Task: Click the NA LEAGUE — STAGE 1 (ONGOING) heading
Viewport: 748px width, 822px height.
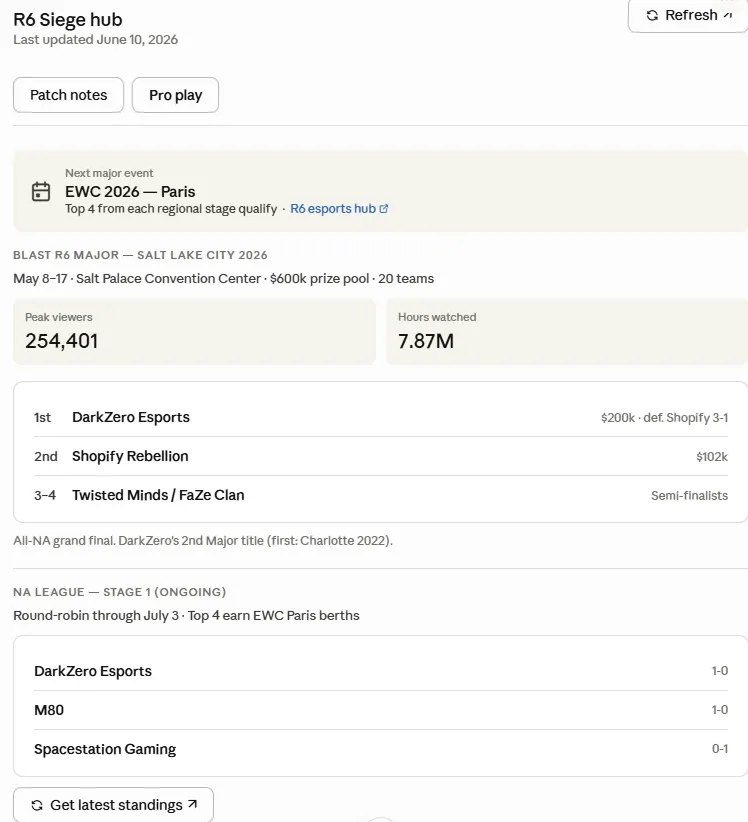Action: point(120,592)
